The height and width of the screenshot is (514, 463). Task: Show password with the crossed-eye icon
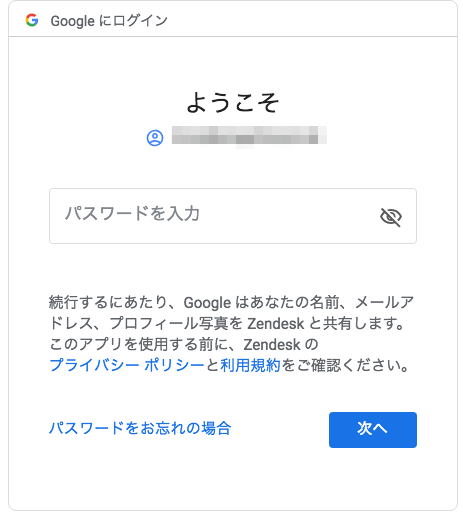click(391, 217)
